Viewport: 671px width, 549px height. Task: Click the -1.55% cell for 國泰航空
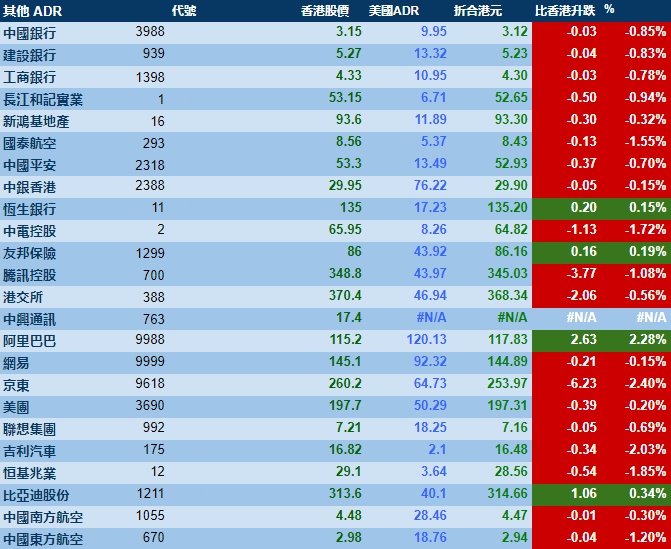click(x=645, y=142)
